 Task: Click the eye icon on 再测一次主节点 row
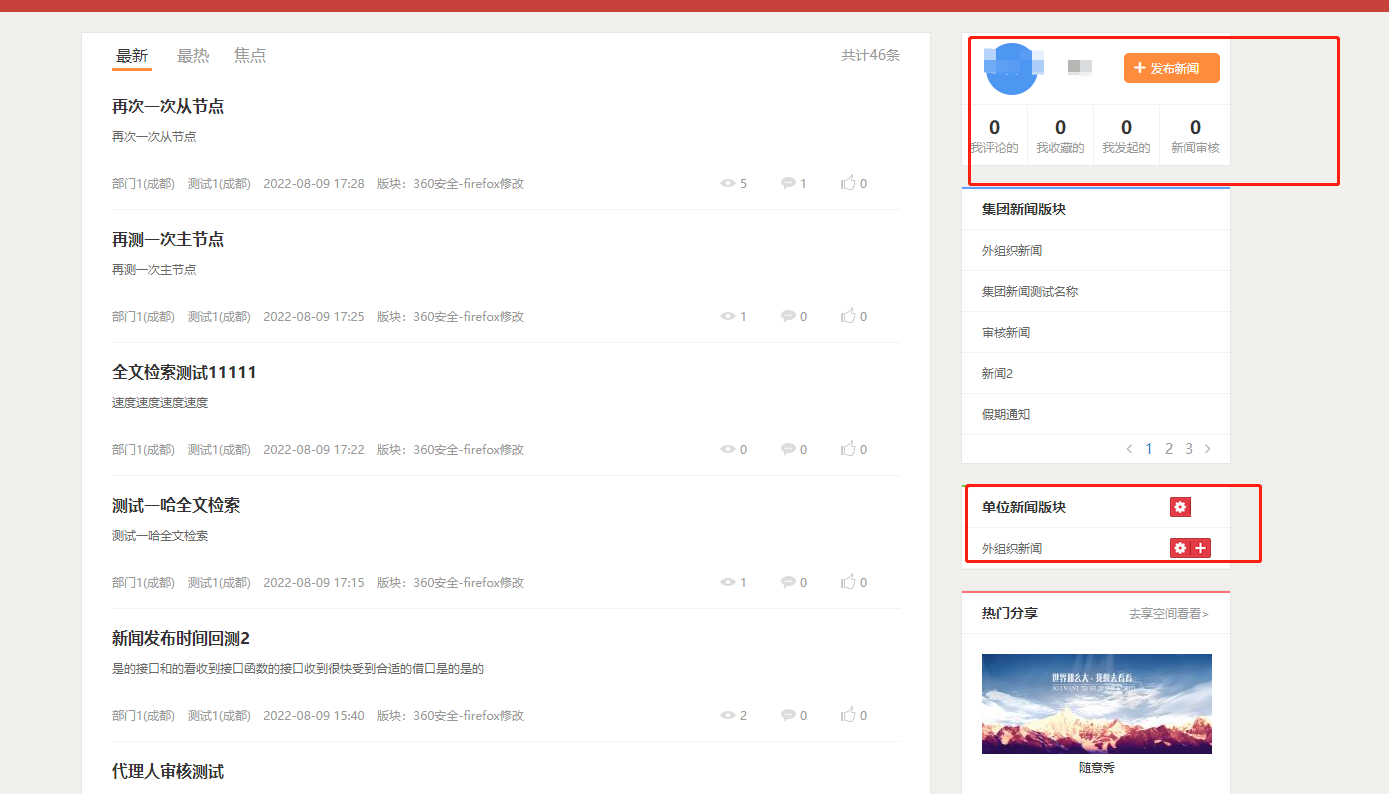(x=728, y=316)
